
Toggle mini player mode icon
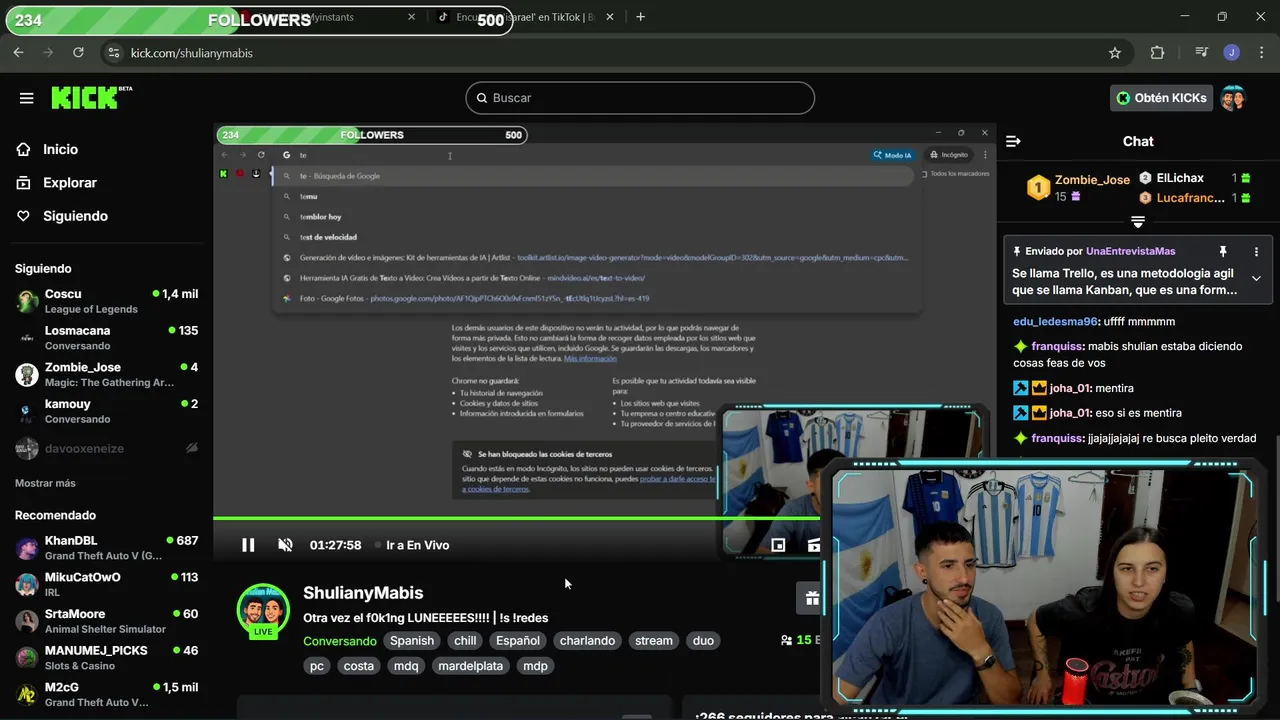[778, 545]
